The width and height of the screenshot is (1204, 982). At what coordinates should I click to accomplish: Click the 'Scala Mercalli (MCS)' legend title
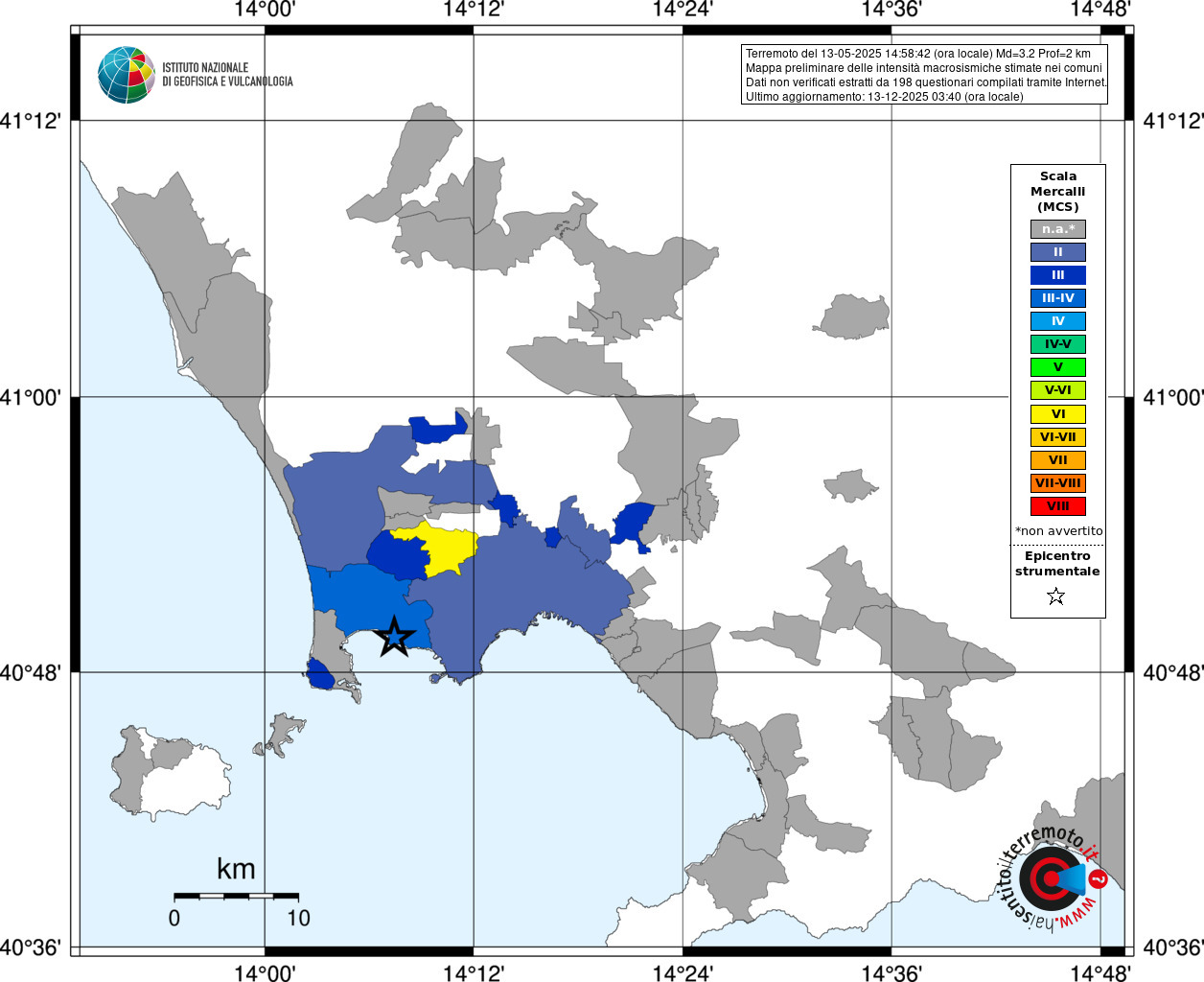click(x=1057, y=191)
